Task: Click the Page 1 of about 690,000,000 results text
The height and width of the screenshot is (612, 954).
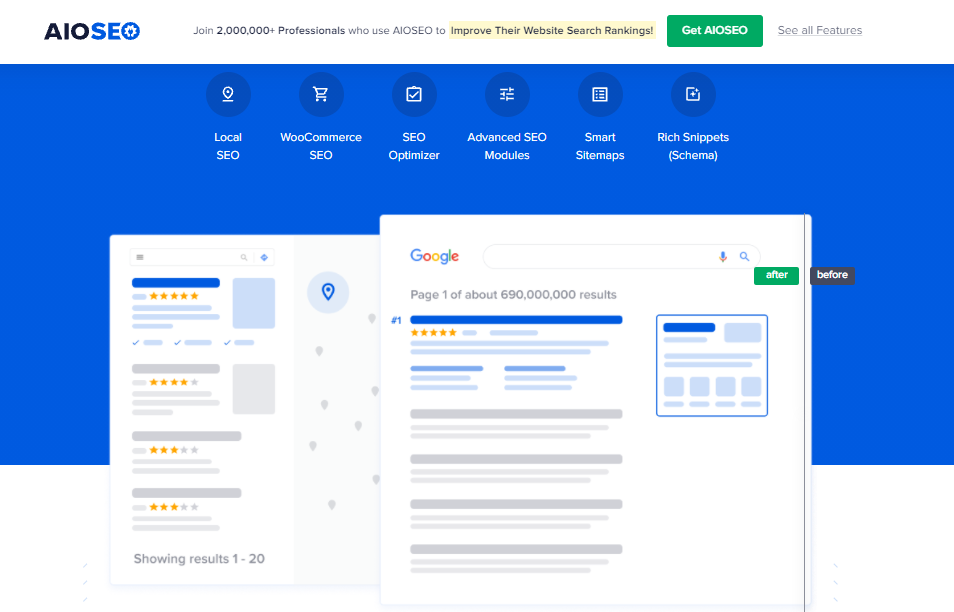Action: tap(514, 294)
